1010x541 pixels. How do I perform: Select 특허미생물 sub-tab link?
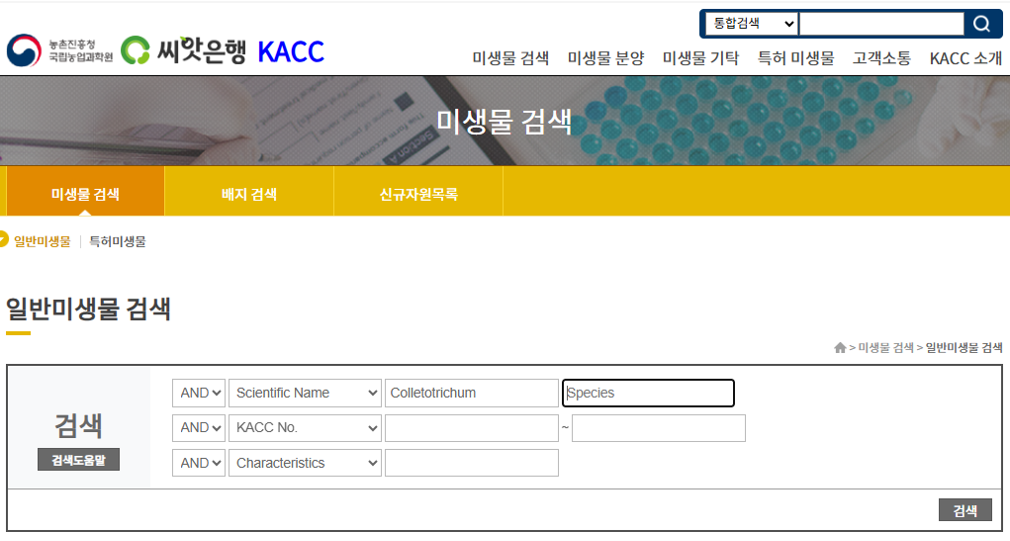pos(118,242)
